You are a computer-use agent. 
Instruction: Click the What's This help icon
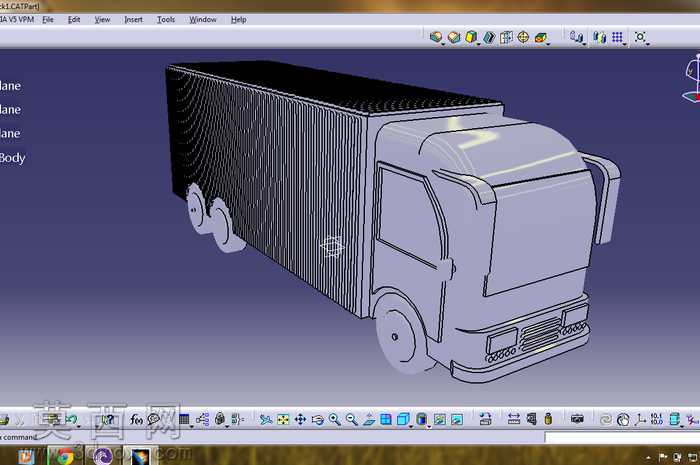tap(108, 419)
